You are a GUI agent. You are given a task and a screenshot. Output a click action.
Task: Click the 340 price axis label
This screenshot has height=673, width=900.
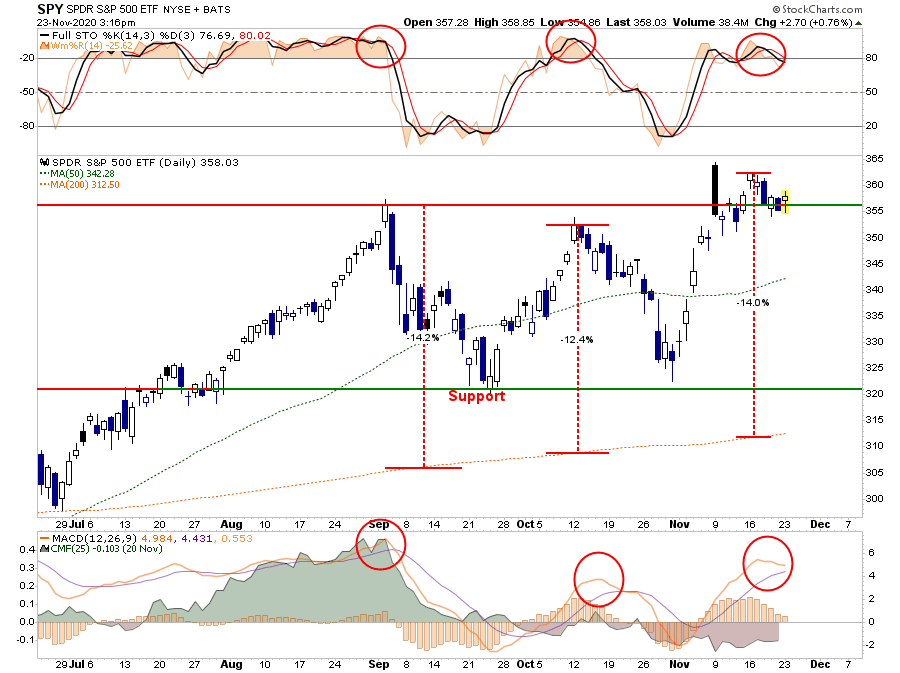tap(875, 290)
